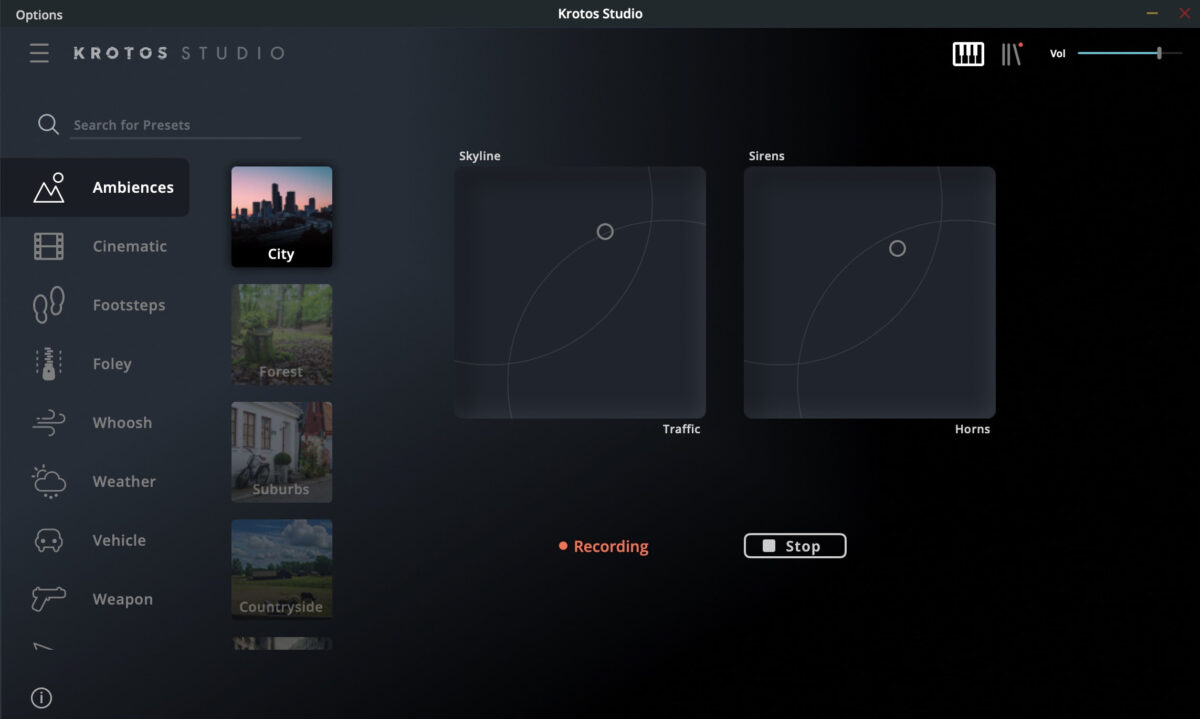Stop the recording
Screen dimensions: 1200x719
[x=795, y=546]
